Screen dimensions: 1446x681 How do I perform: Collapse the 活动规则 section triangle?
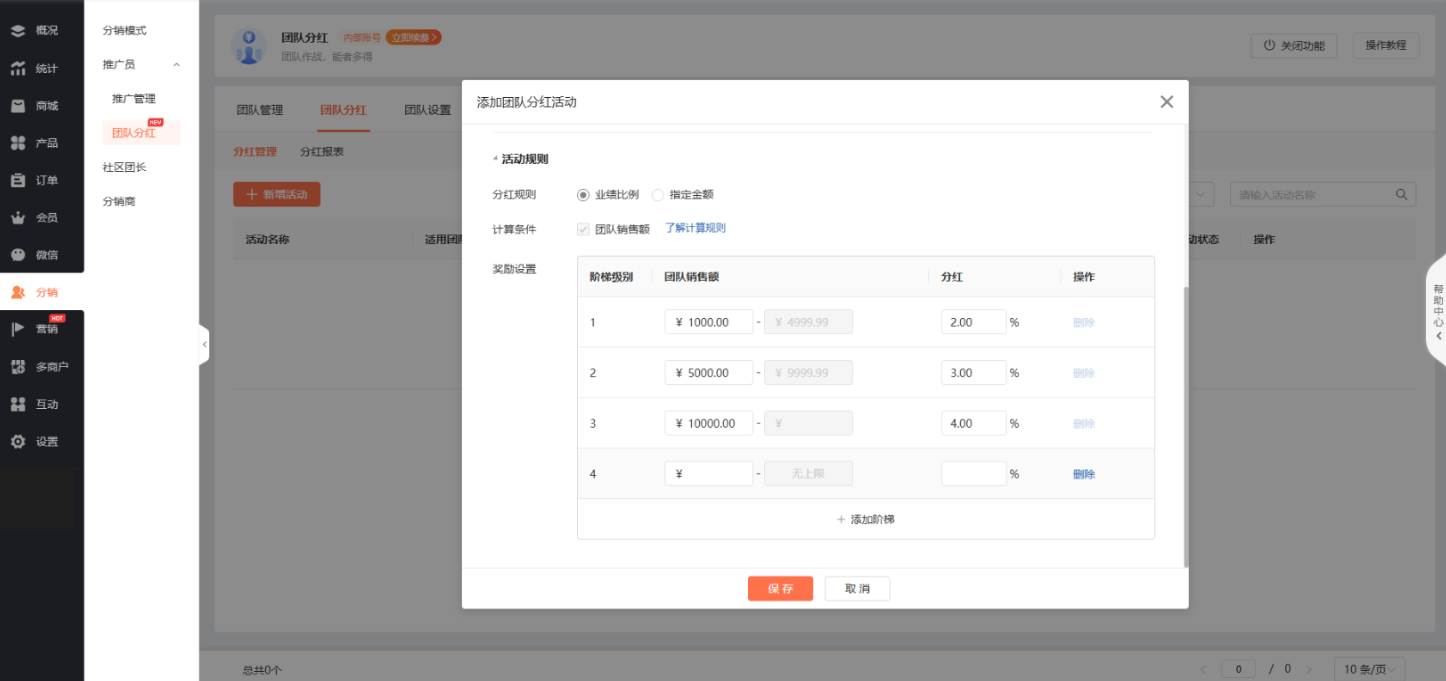pos(495,159)
